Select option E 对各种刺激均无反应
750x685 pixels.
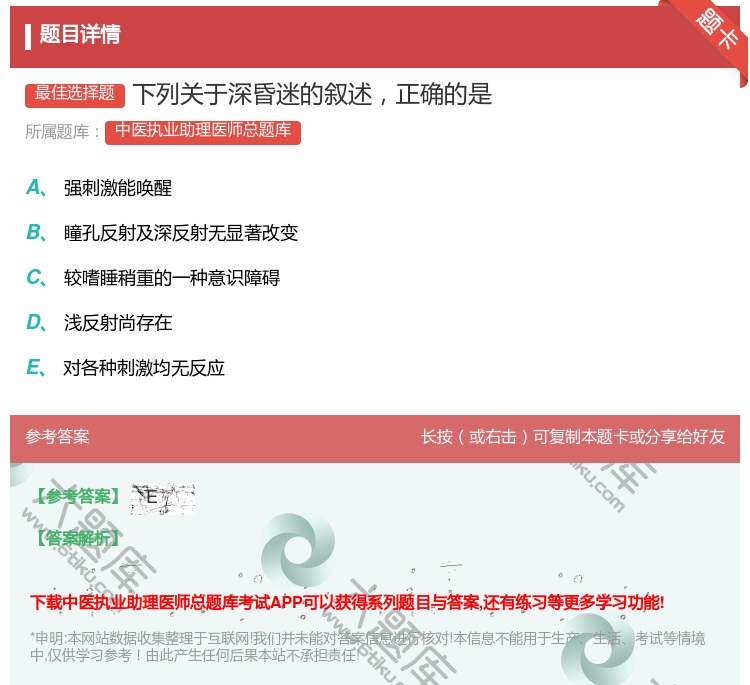[125, 368]
